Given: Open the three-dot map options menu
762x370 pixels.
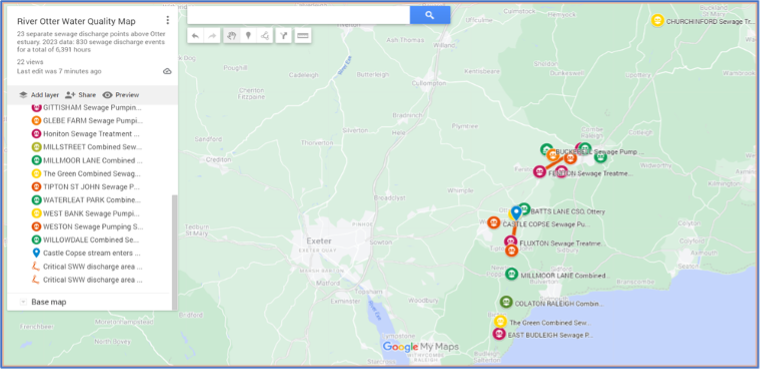Looking at the screenshot, I should click(168, 20).
